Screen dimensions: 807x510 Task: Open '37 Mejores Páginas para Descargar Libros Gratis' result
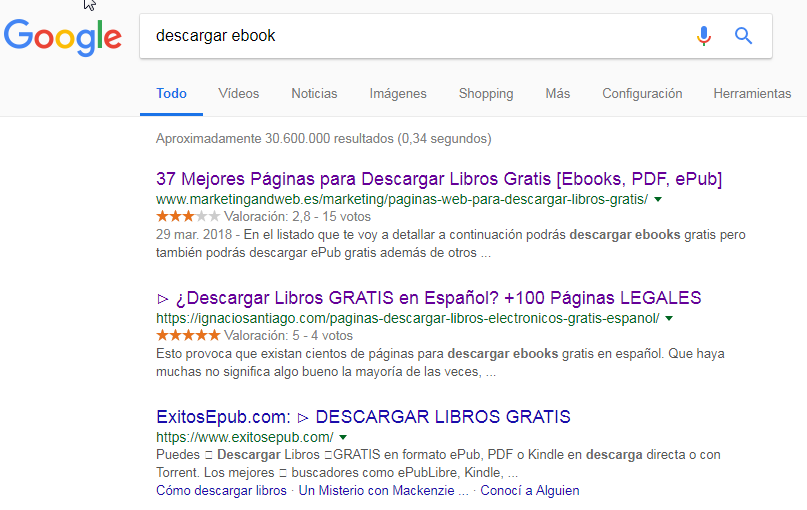[439, 179]
